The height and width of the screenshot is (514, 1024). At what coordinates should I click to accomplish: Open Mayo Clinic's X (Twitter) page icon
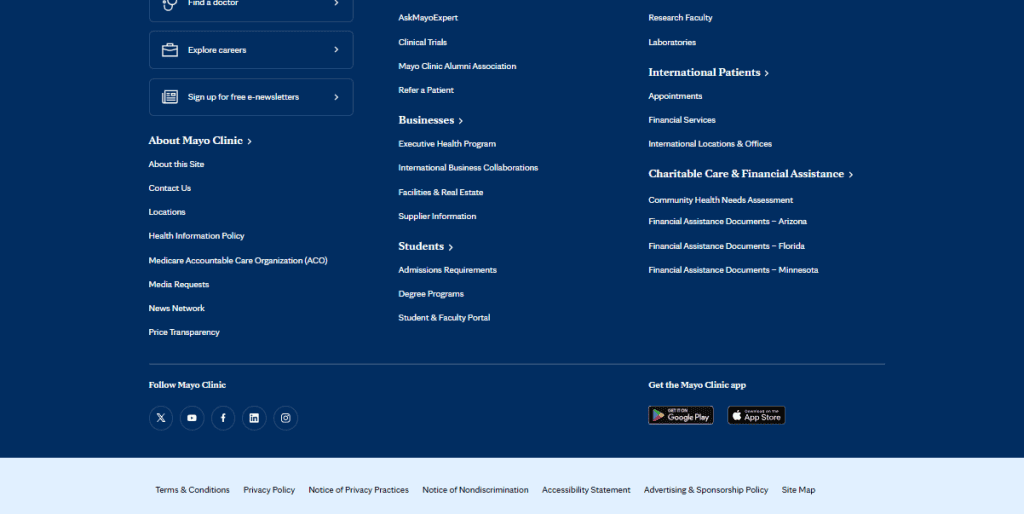pos(161,418)
